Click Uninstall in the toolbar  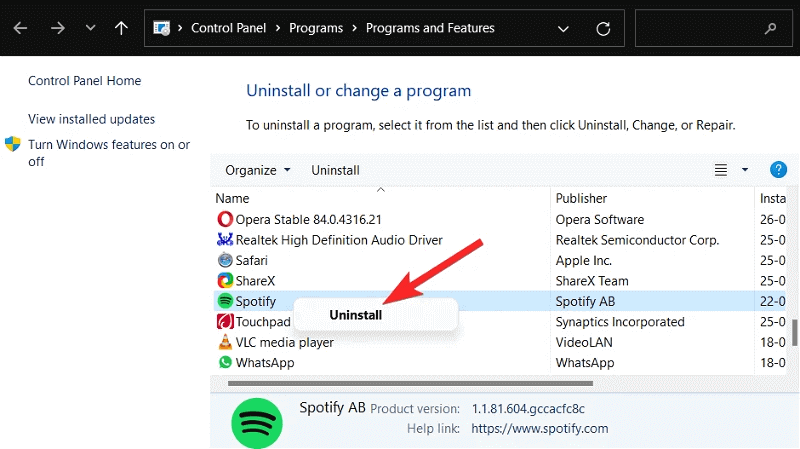tap(335, 170)
